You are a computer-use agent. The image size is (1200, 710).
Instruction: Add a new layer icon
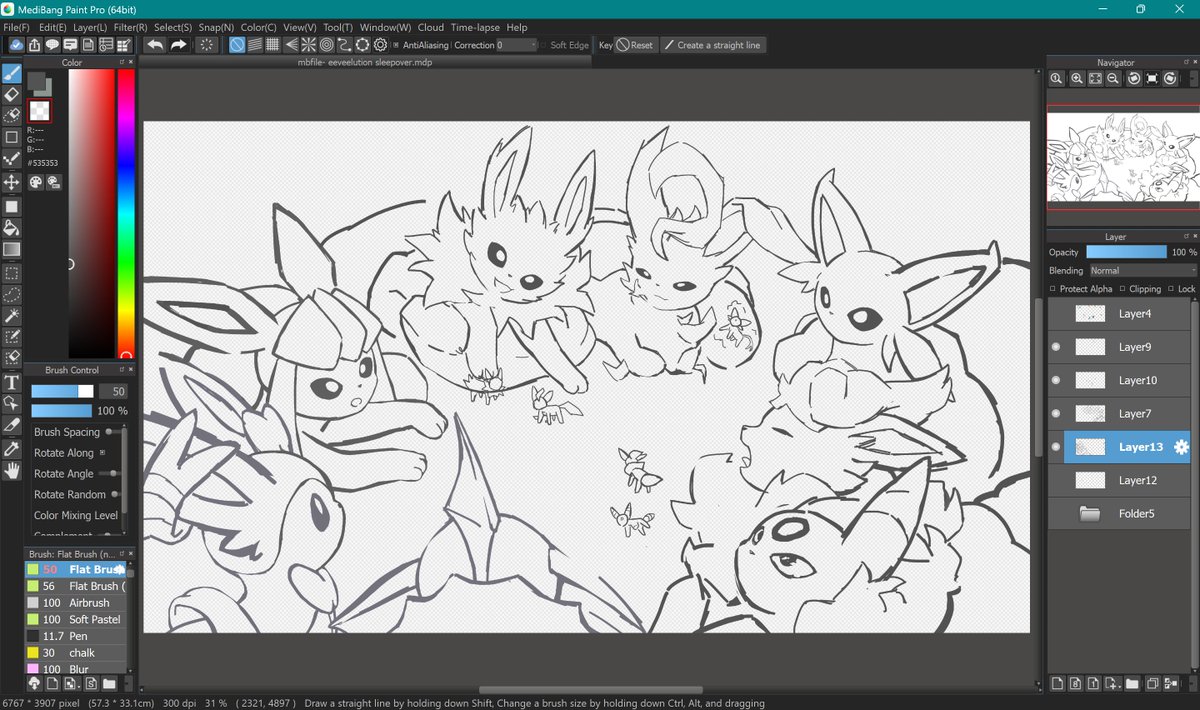point(1057,684)
